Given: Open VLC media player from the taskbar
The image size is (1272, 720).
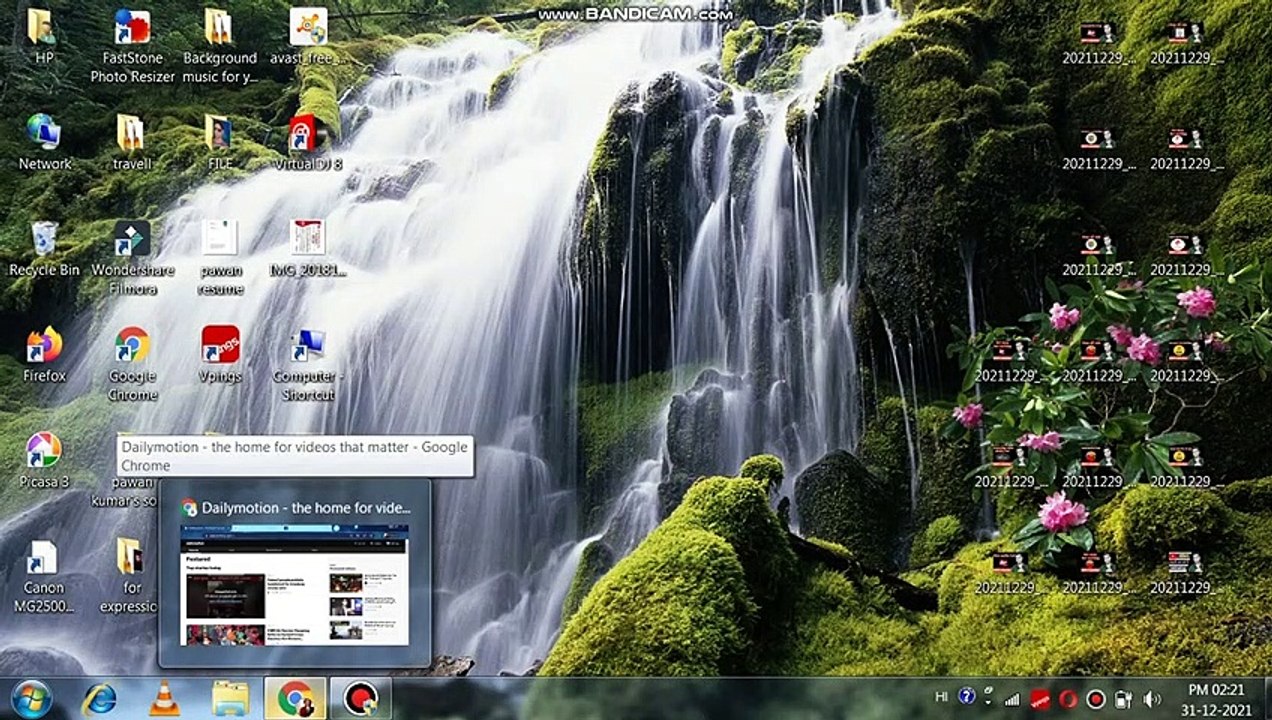Looking at the screenshot, I should pos(164,699).
